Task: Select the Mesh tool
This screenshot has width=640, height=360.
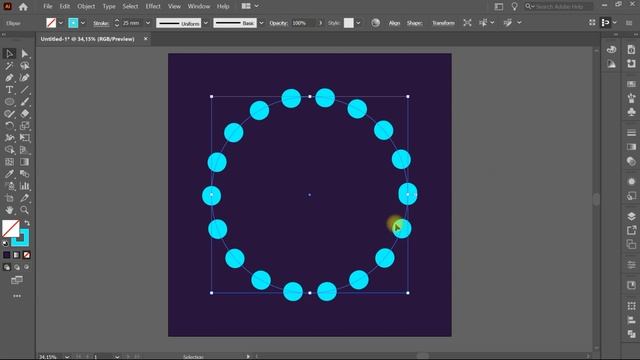Action: pos(9,162)
